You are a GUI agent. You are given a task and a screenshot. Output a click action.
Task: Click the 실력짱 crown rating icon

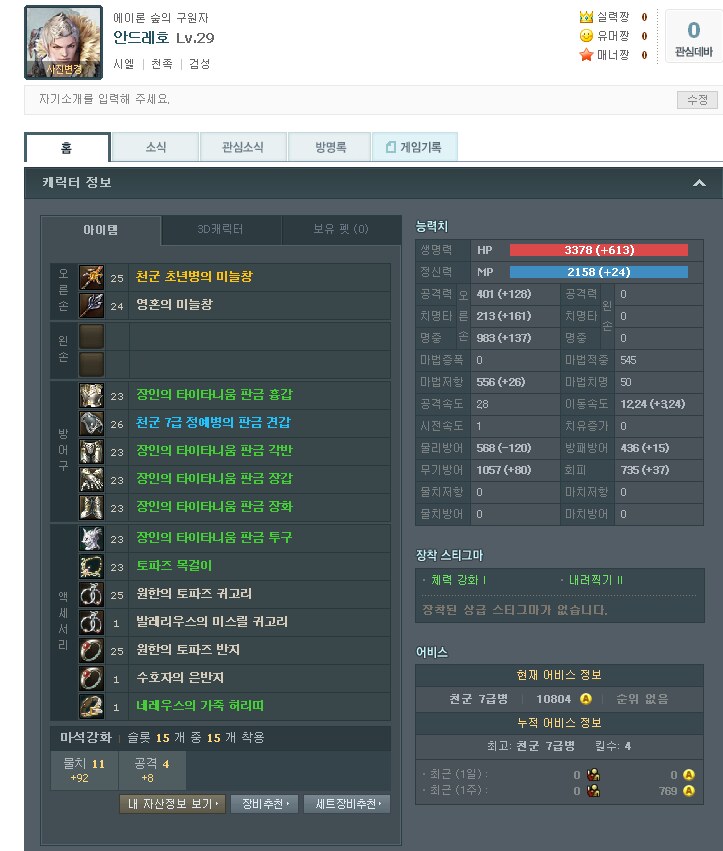click(x=586, y=17)
